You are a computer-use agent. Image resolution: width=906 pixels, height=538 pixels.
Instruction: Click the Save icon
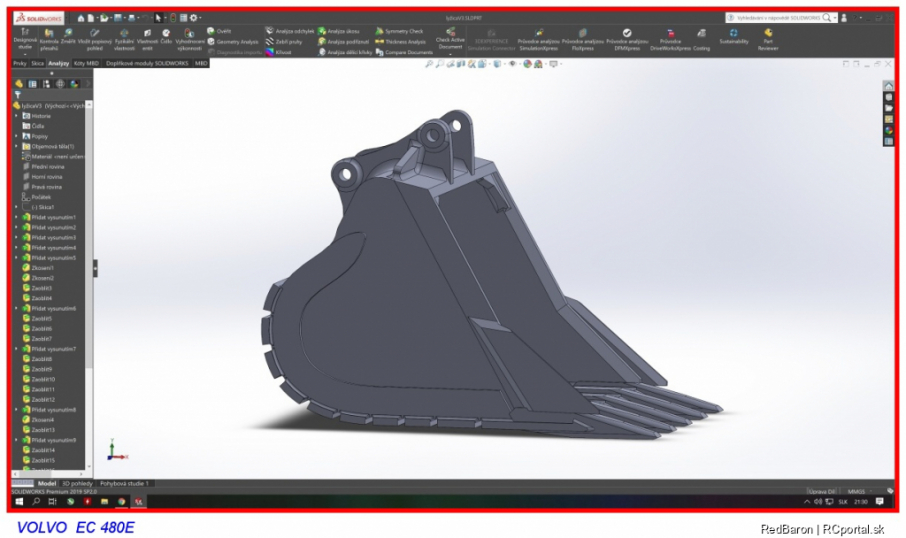(117, 18)
